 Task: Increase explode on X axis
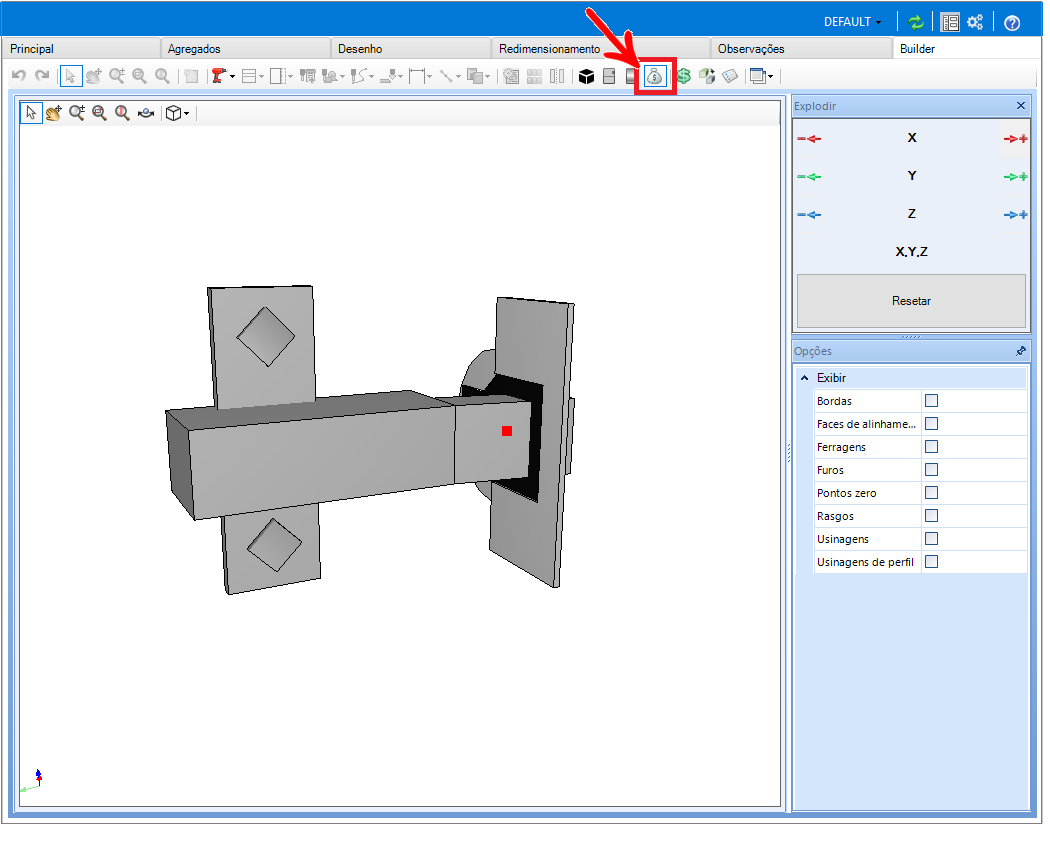(x=1015, y=139)
